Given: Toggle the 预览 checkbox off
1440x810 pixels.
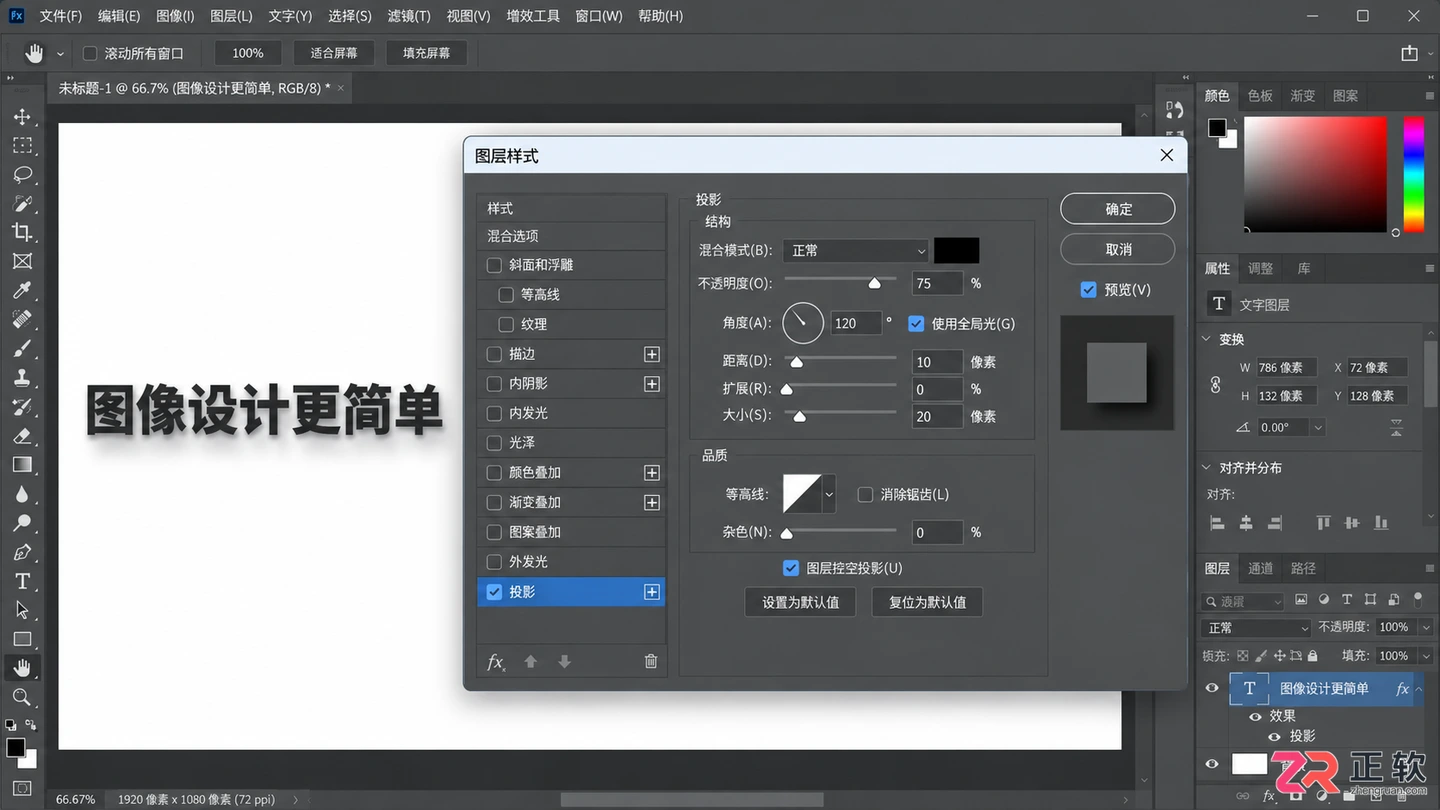Looking at the screenshot, I should click(x=1089, y=290).
